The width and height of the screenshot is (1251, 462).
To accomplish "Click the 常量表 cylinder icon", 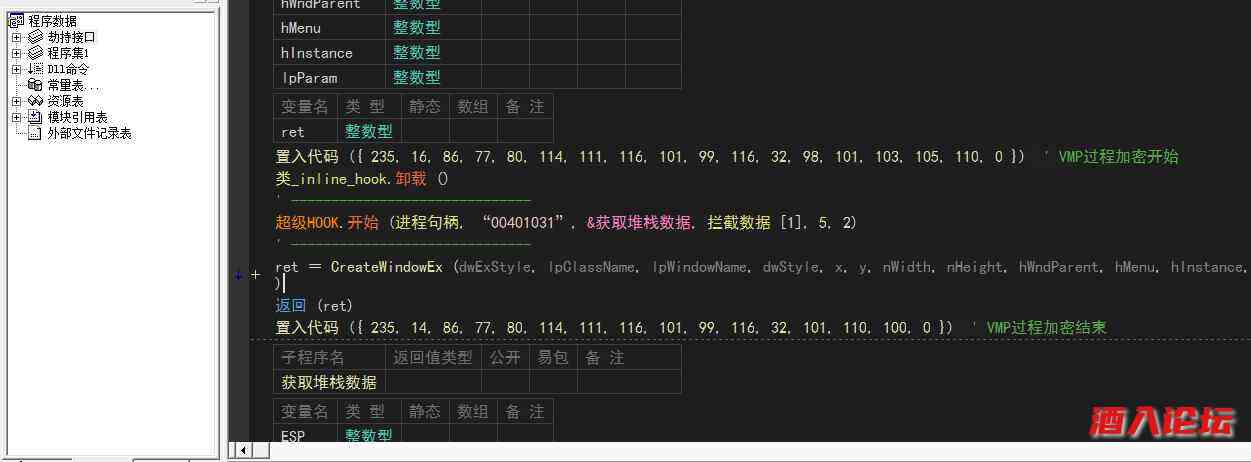I will point(36,85).
